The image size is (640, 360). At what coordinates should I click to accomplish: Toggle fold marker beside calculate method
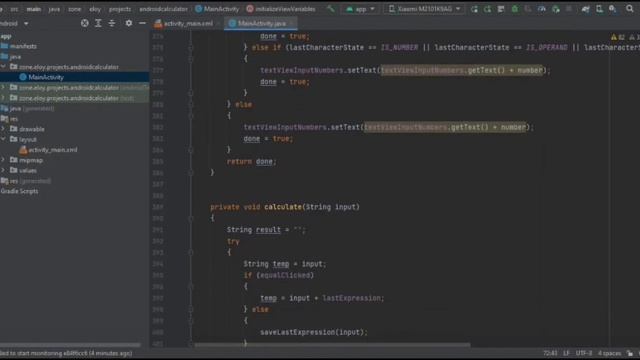pyautogui.click(x=191, y=218)
